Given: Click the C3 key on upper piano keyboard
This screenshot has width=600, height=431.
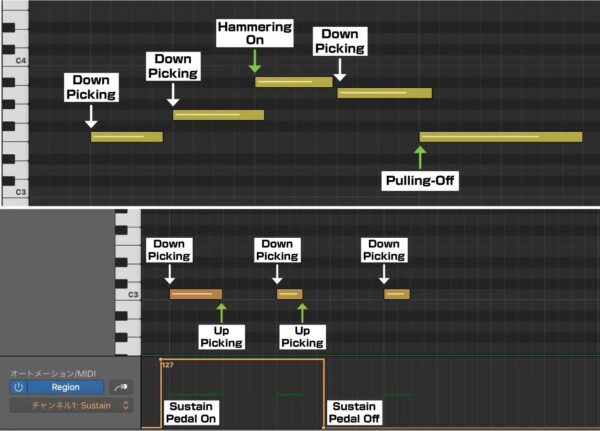Looking at the screenshot, I should click(x=14, y=190).
